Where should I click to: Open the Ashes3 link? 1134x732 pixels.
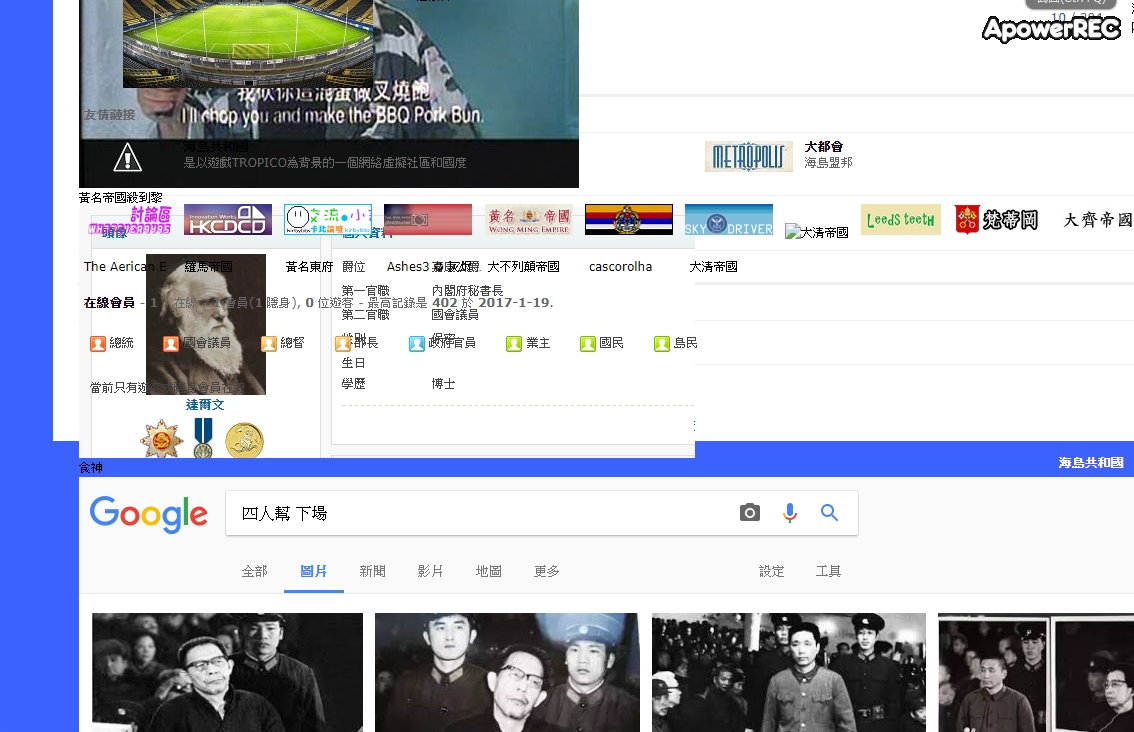pyautogui.click(x=408, y=267)
